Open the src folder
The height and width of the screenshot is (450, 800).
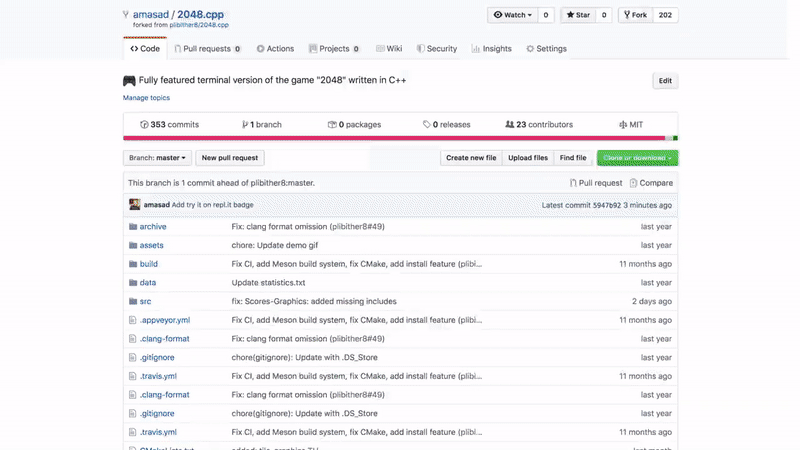[145, 301]
